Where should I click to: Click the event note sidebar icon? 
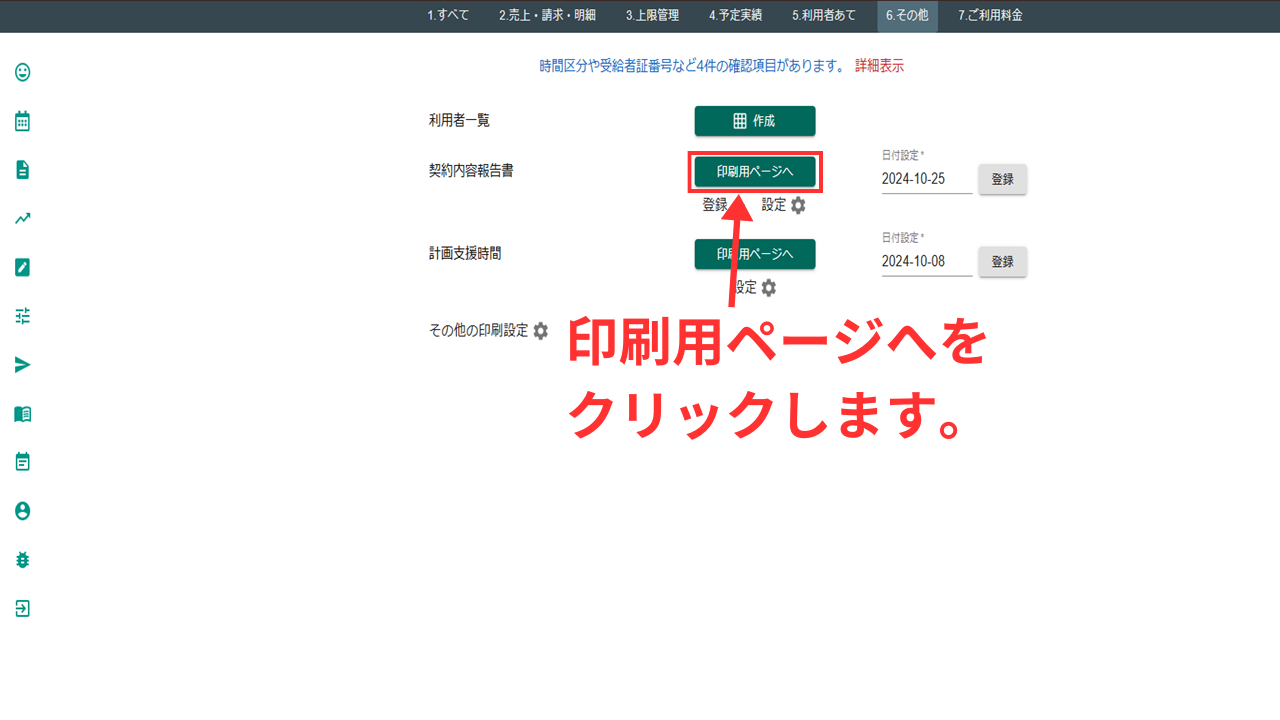coord(22,462)
